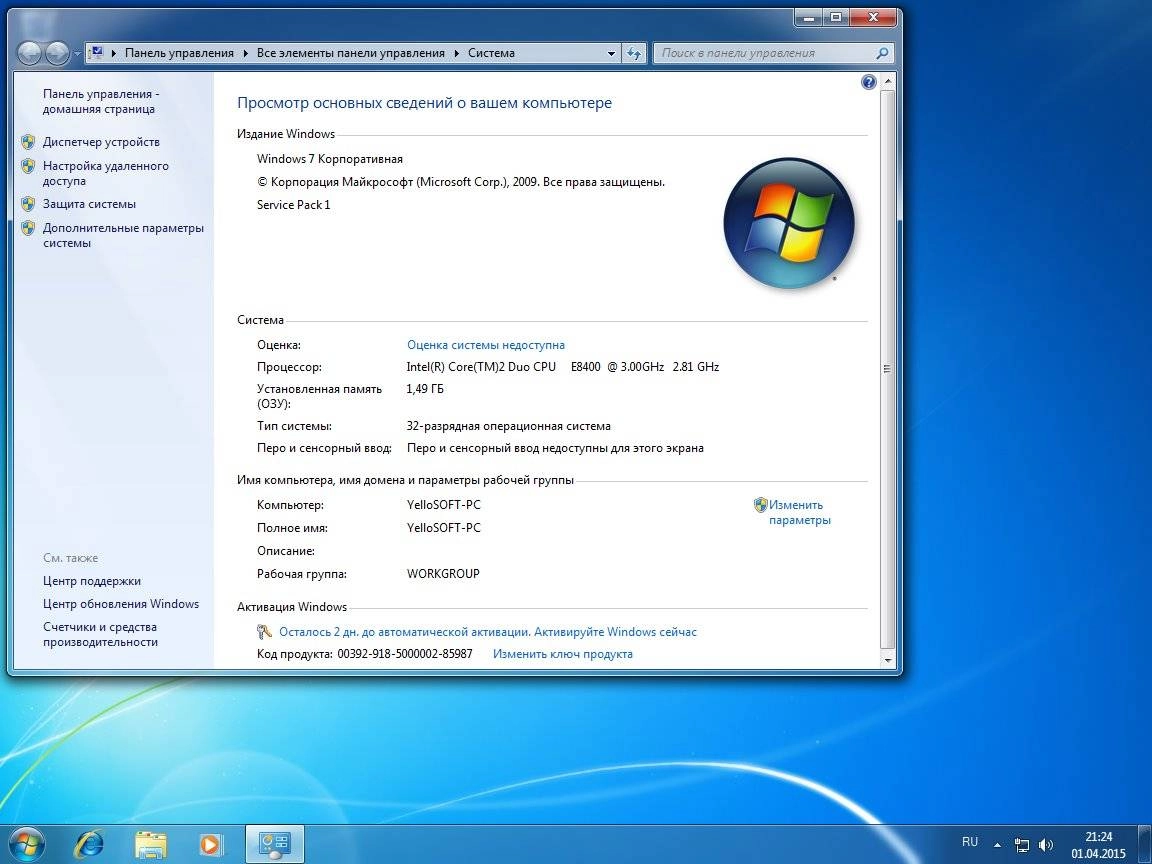Image resolution: width=1152 pixels, height=864 pixels.
Task: Open Диспетчер устройств
Action: click(x=101, y=142)
